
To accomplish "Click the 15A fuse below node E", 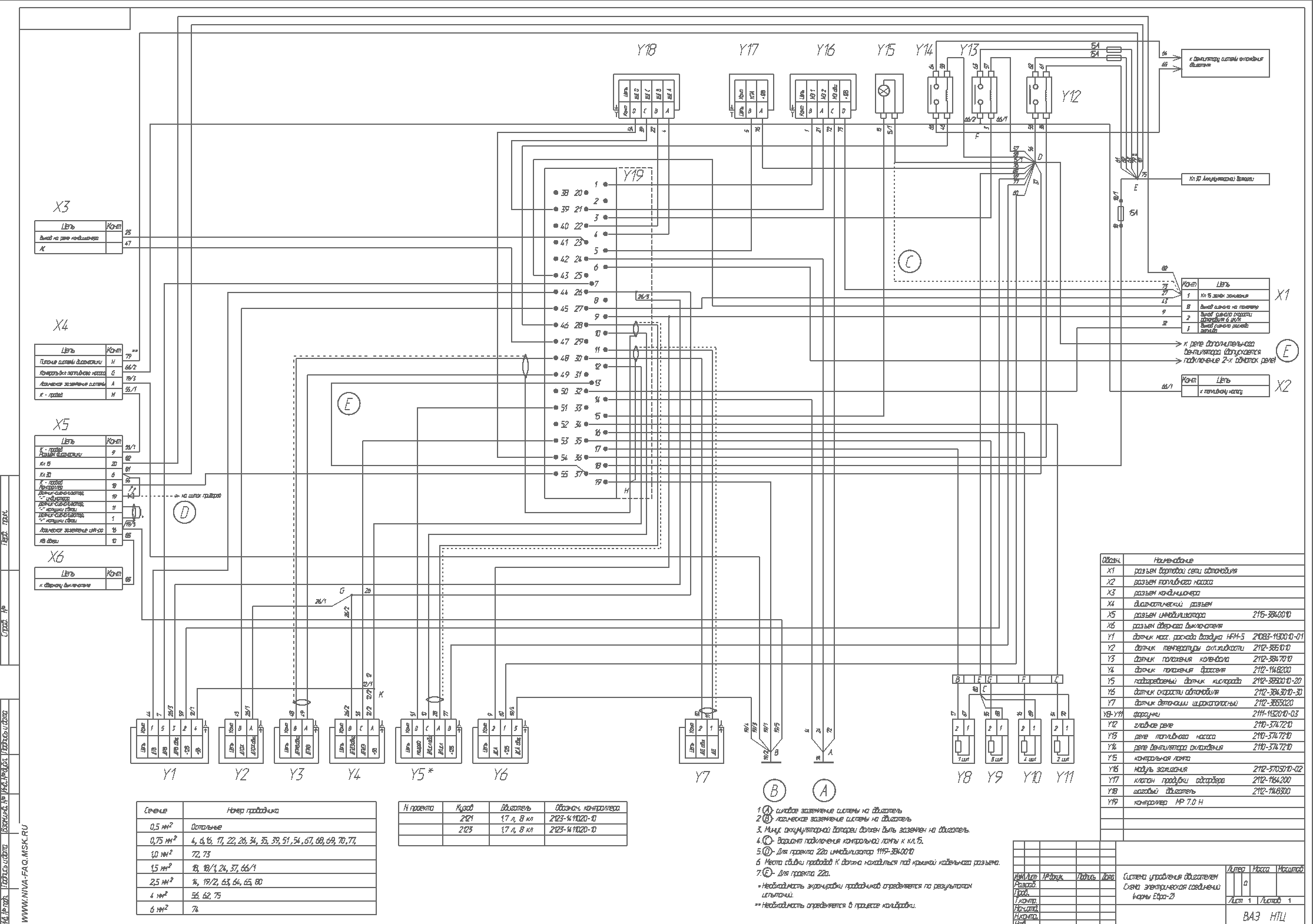I will click(x=1120, y=213).
